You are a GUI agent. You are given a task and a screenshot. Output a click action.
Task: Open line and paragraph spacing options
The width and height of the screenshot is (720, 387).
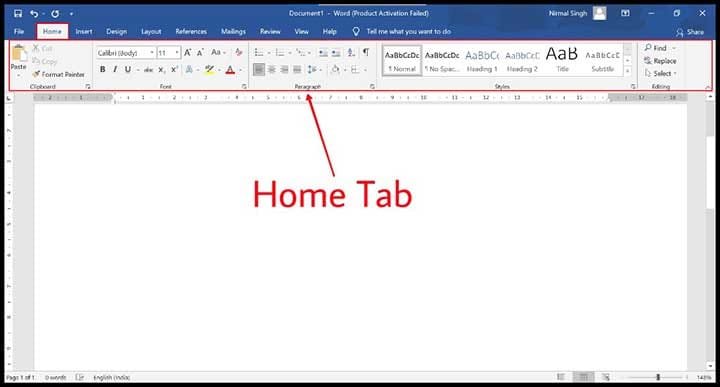tap(312, 69)
